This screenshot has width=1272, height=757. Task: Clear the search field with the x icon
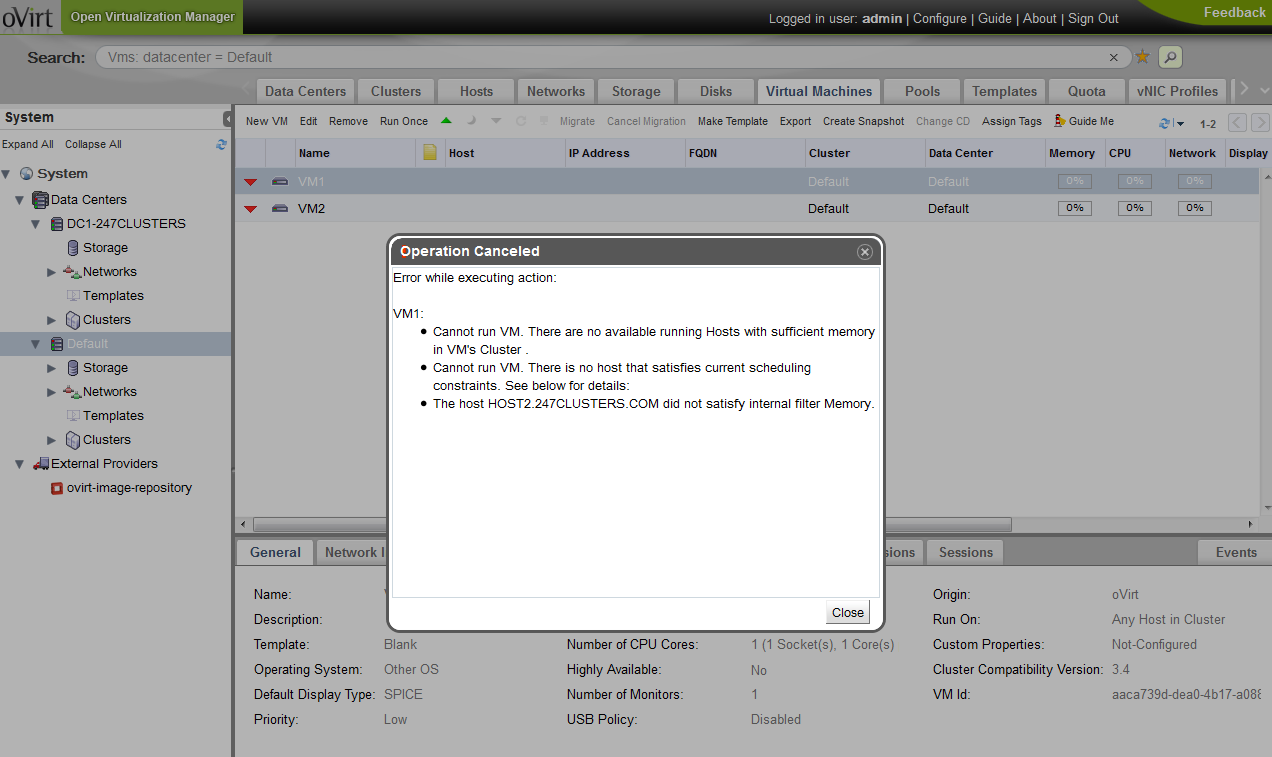click(1114, 58)
